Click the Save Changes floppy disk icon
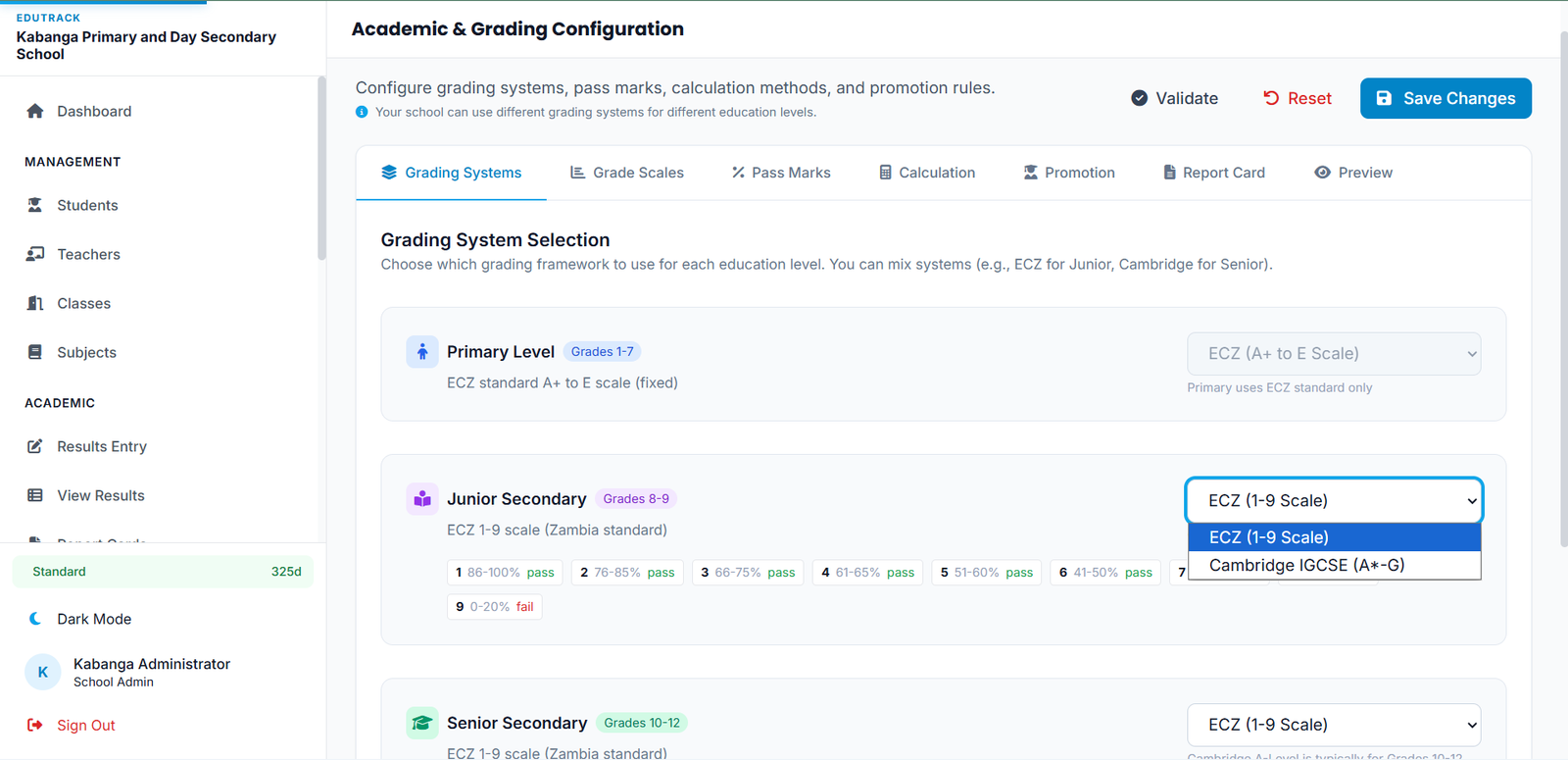This screenshot has width=1568, height=760. [x=1384, y=98]
